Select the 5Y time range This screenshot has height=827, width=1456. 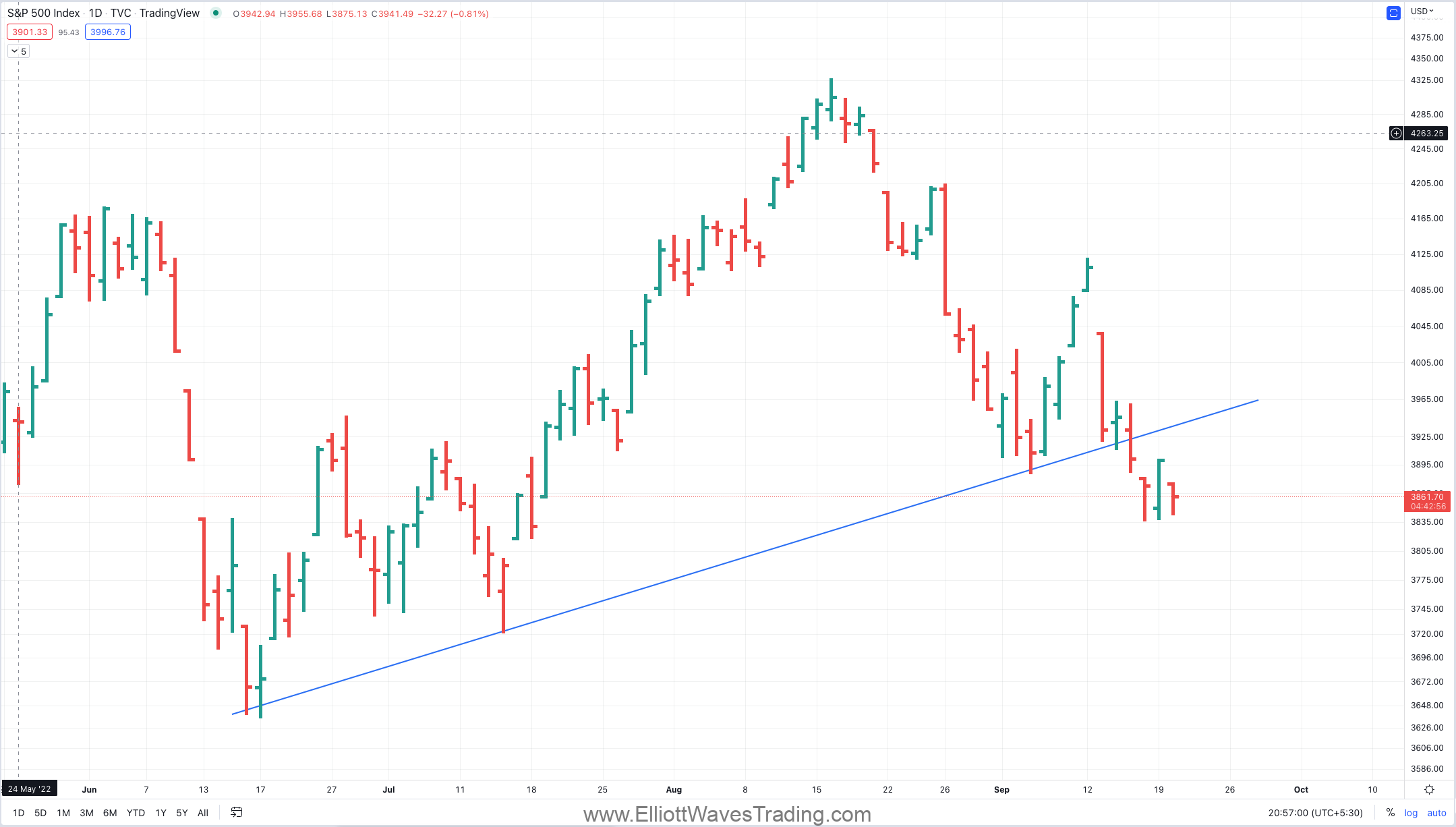(x=181, y=813)
